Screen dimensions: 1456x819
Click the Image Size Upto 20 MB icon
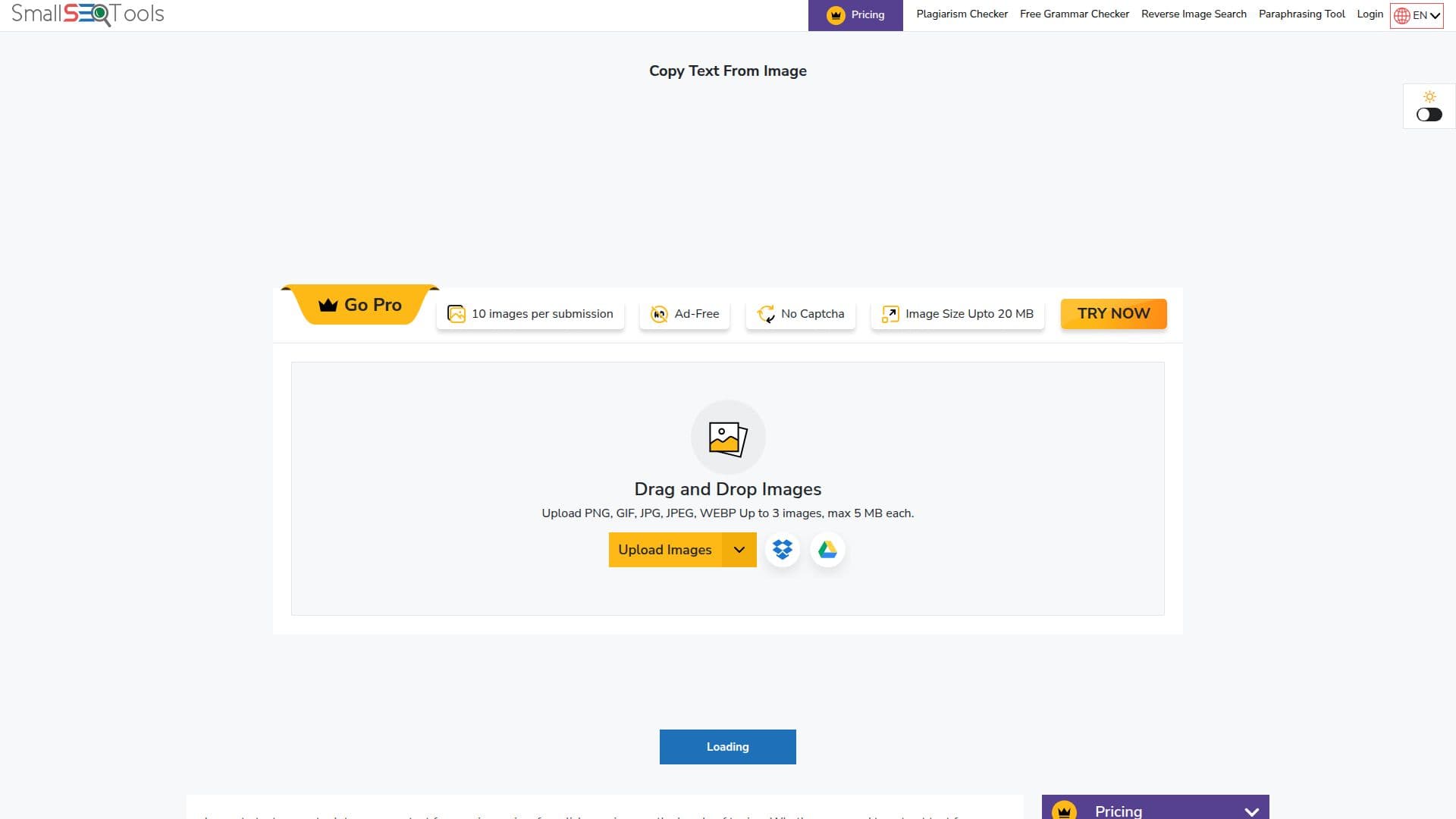pyautogui.click(x=890, y=314)
